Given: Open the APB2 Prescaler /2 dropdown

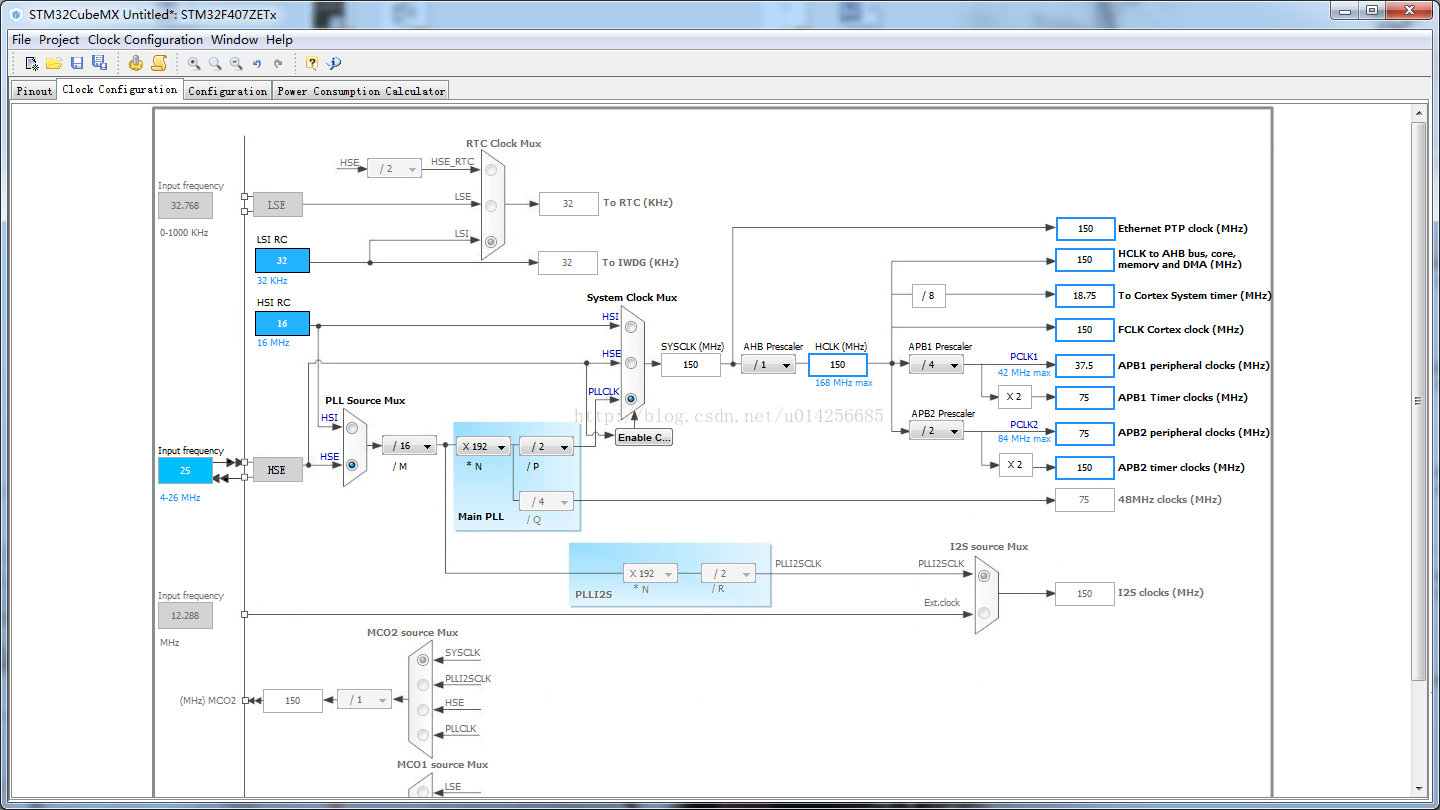Looking at the screenshot, I should pyautogui.click(x=936, y=430).
